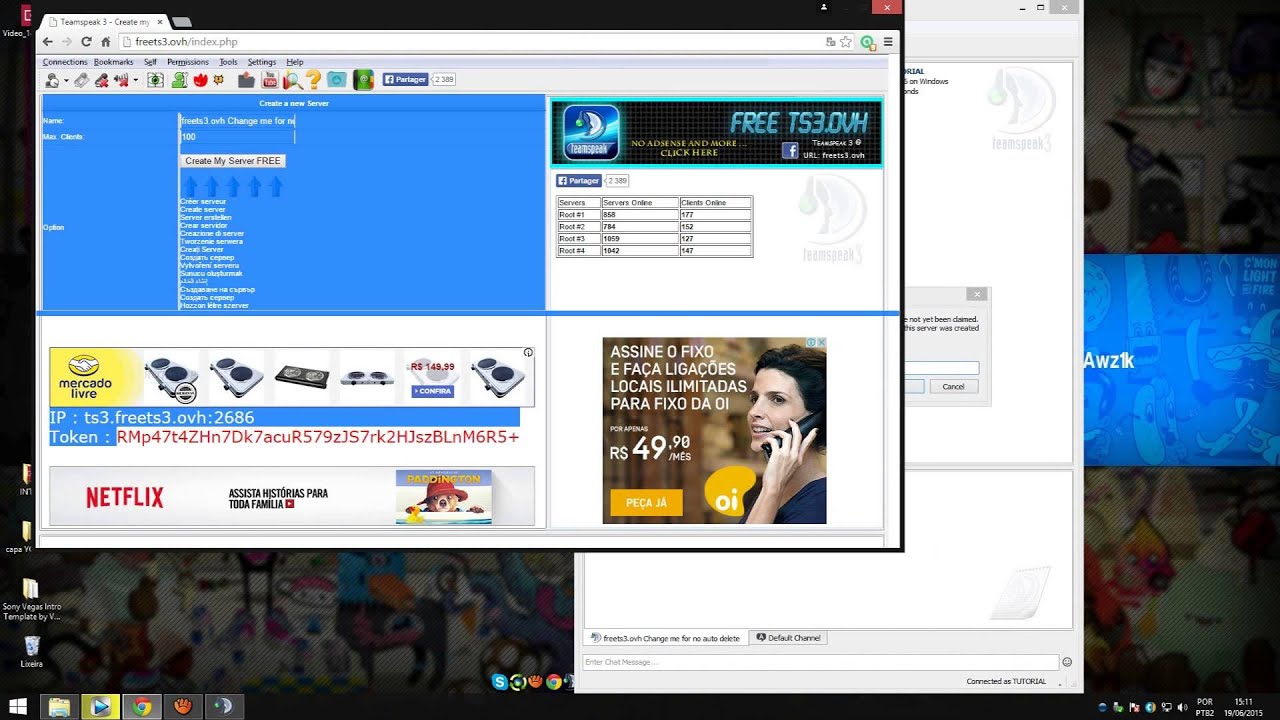
Task: Click the disconnect from server icon
Action: pos(82,80)
